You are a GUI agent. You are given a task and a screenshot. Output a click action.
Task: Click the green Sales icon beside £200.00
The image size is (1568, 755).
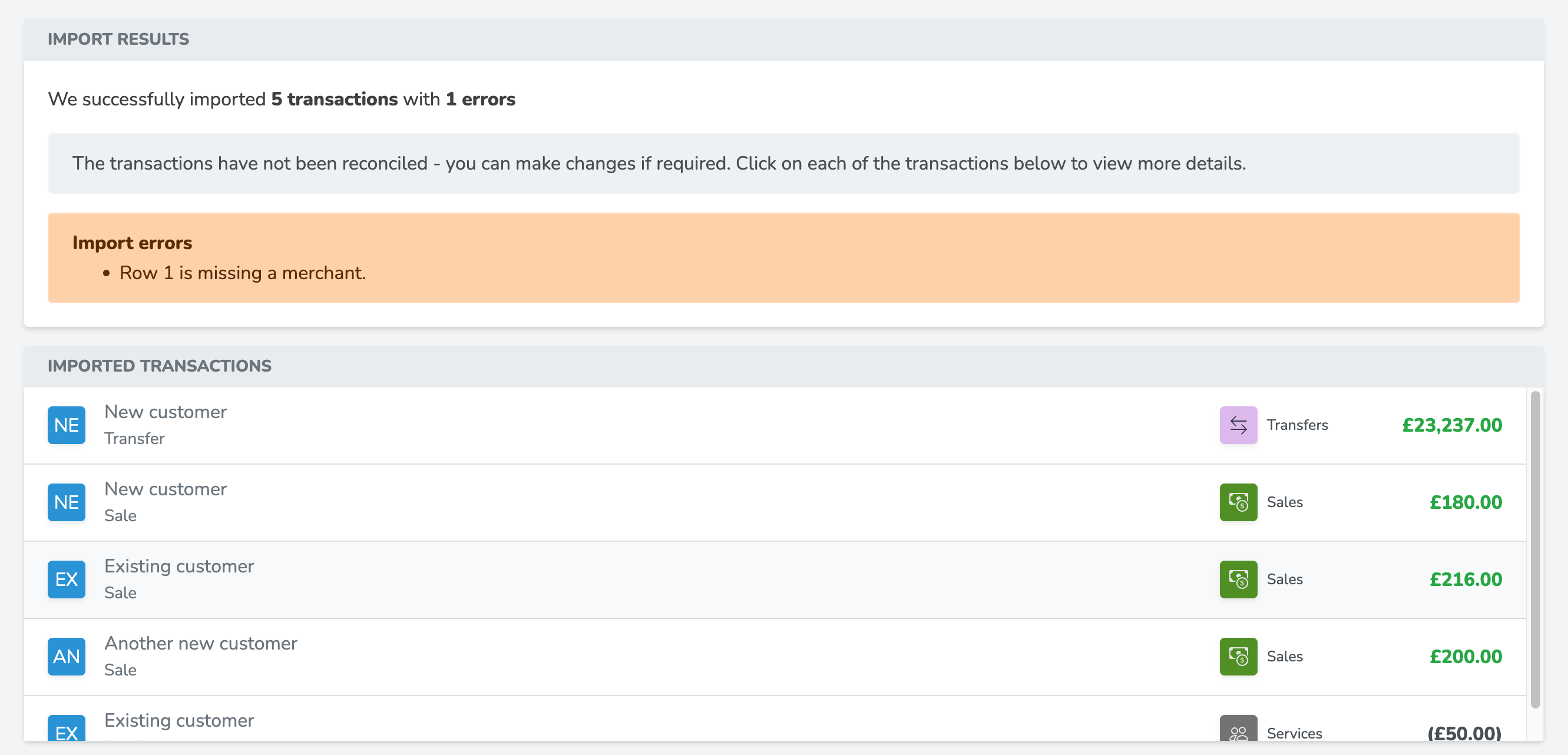1238,657
